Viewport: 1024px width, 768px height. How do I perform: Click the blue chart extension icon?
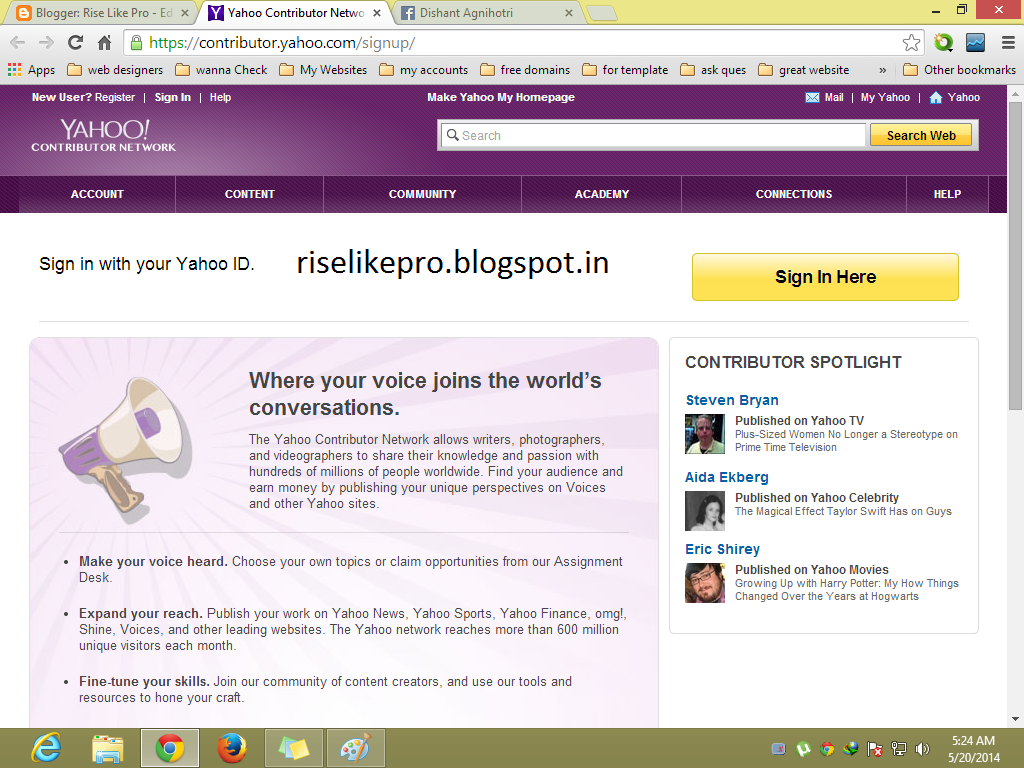[x=975, y=43]
